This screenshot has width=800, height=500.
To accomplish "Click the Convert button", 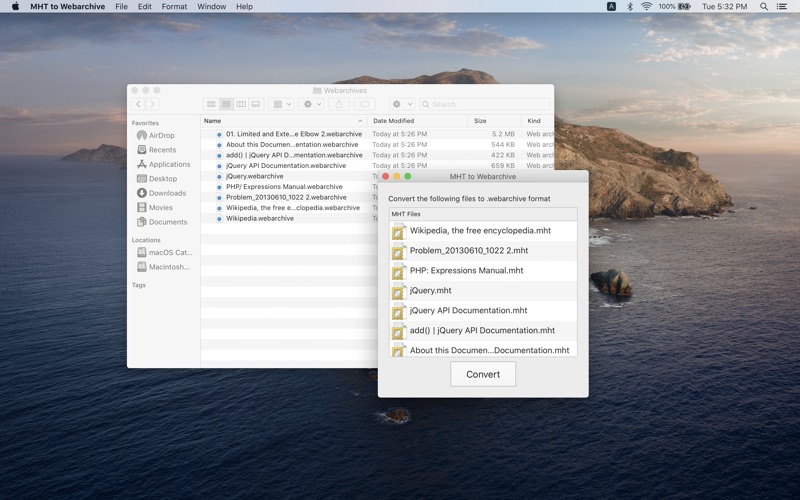I will point(483,374).
